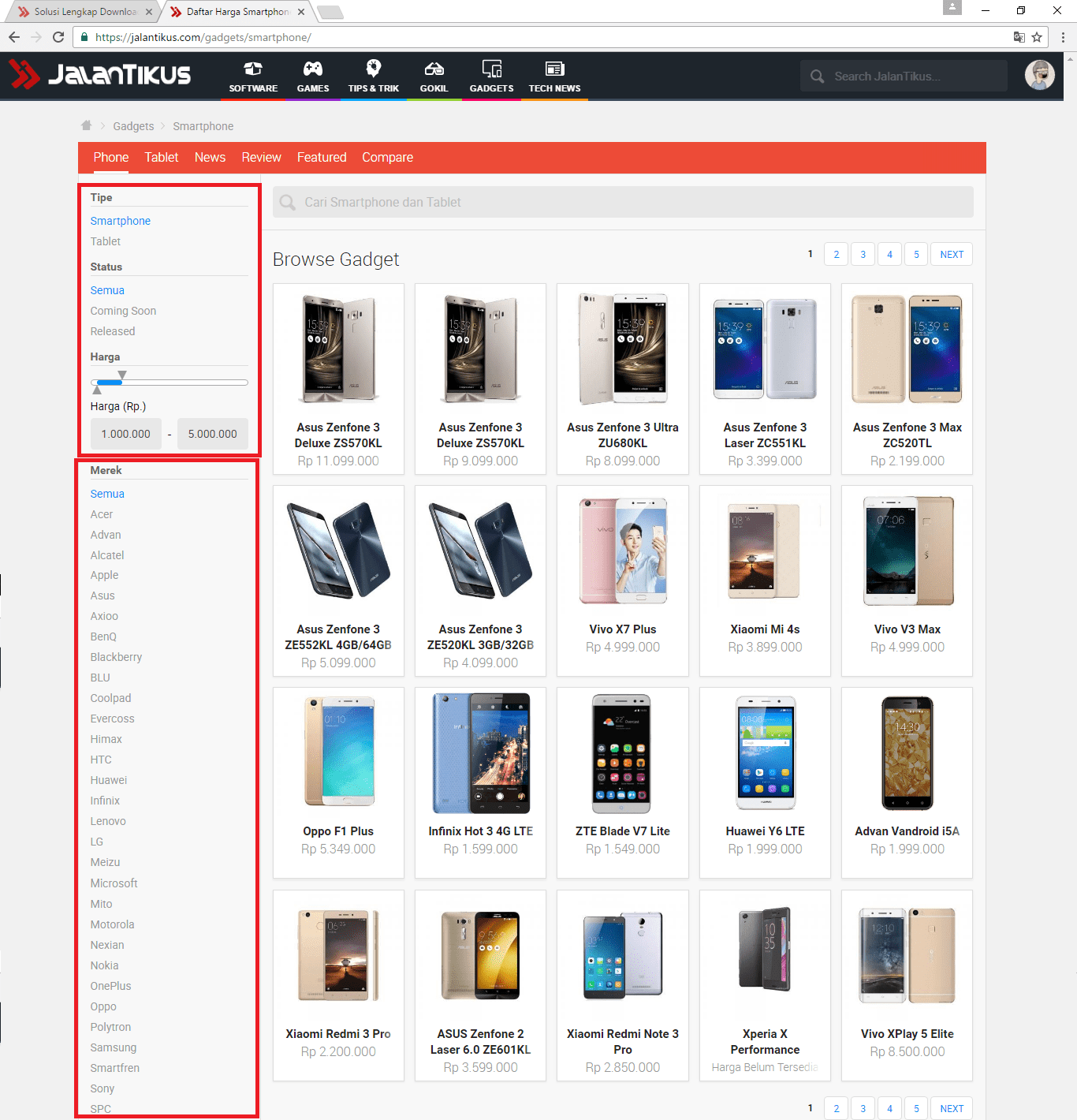The width and height of the screenshot is (1077, 1120).
Task: Switch to the Phone tab
Action: point(111,158)
